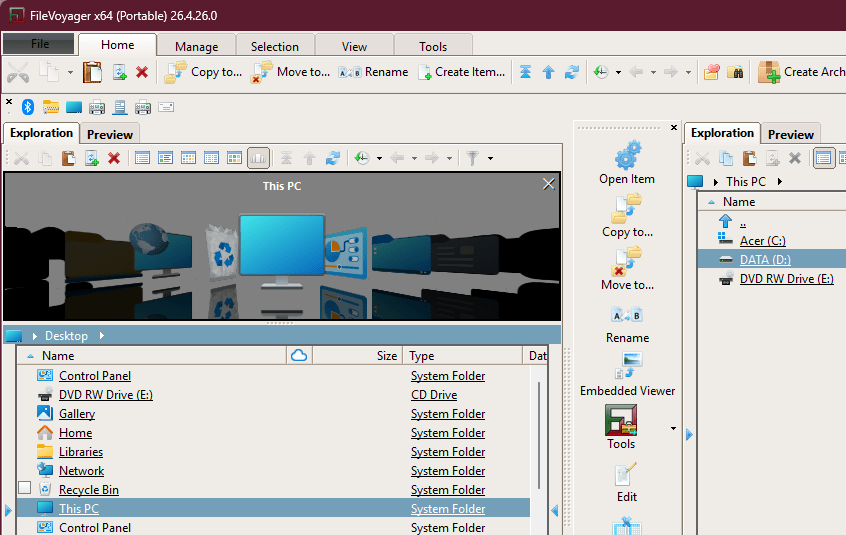Click the refresh icon in left pane toolbar
Viewport: 846px width, 535px height.
[333, 158]
